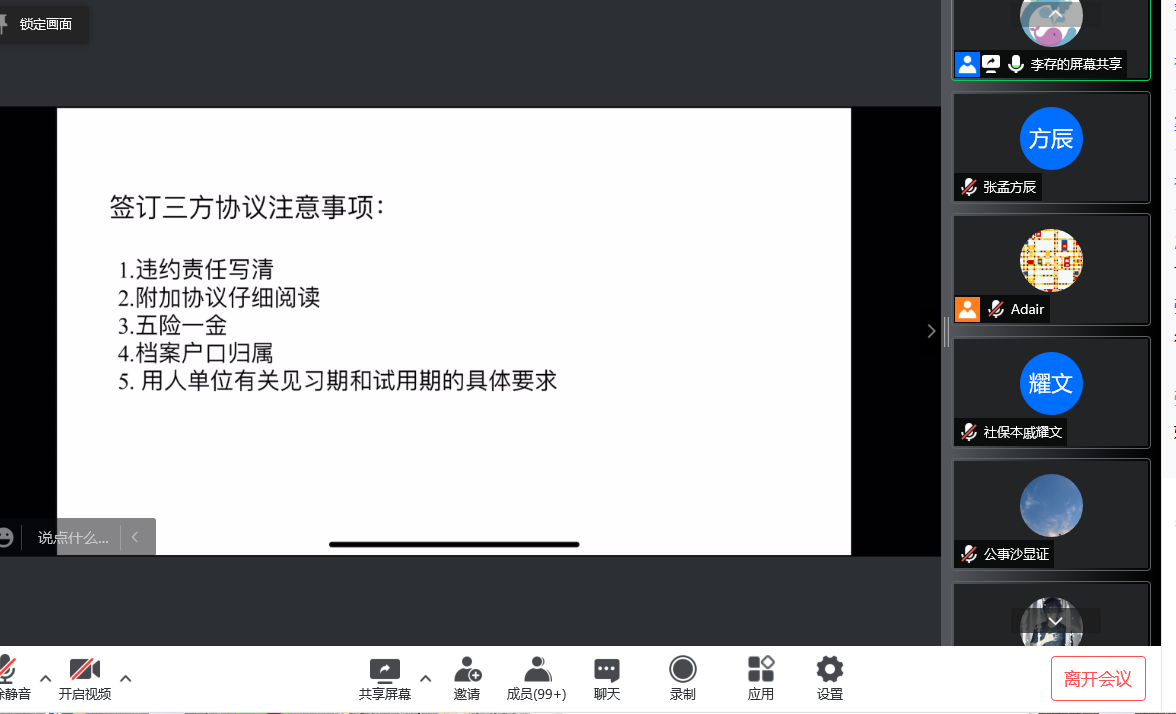Screen dimensions: 1176x714
Task: Open the Members (成员 99+) list
Action: click(x=537, y=670)
